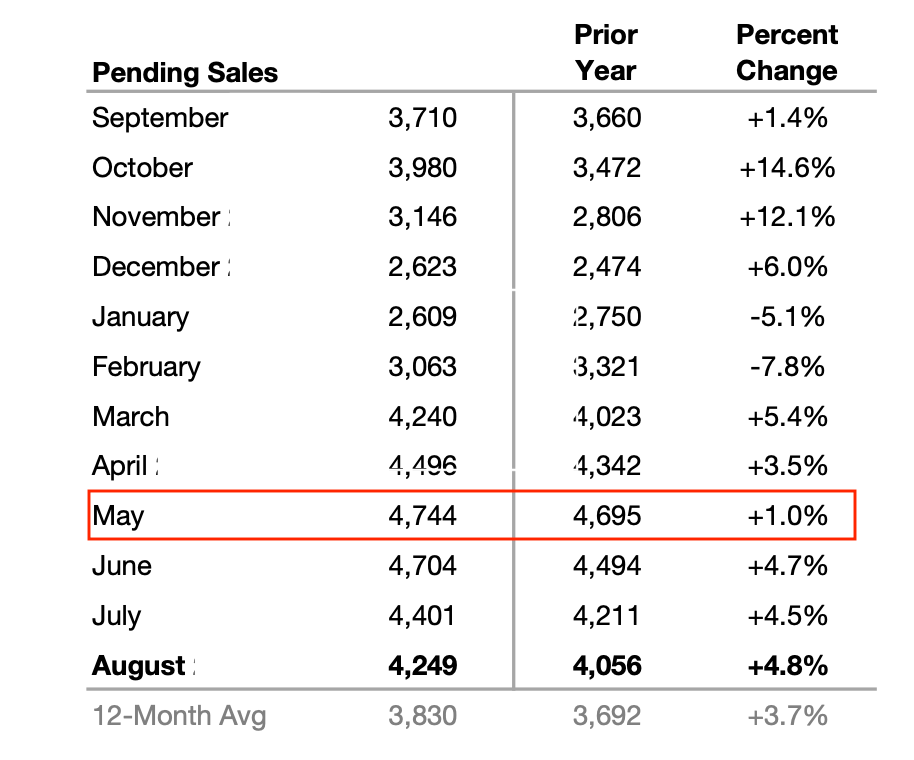This screenshot has height=760, width=914.
Task: Click the May prior year value 4,695
Action: point(607,516)
